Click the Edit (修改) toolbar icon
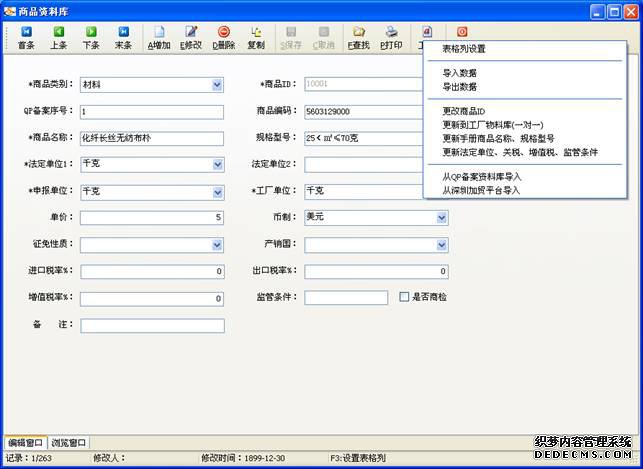643x469 pixels. click(191, 38)
